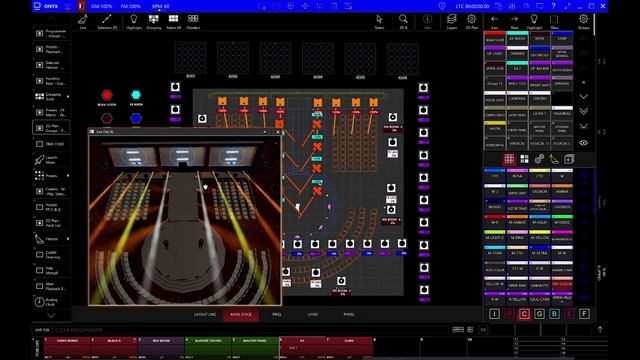Select the cyan wash hexagon group
The width and height of the screenshot is (640, 360).
coord(136,95)
